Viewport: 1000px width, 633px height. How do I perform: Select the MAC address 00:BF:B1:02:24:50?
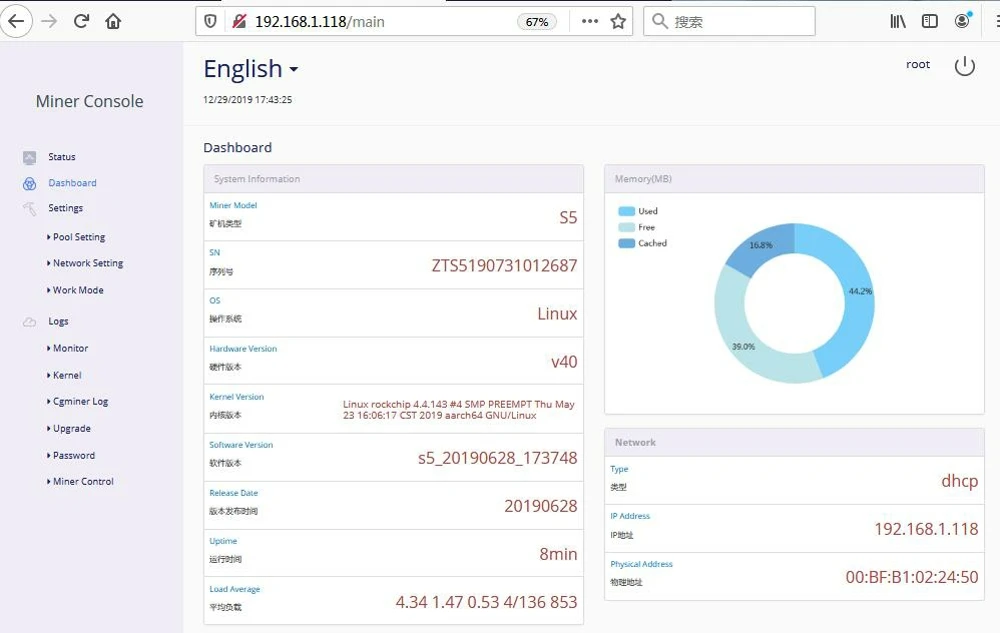[x=912, y=578]
